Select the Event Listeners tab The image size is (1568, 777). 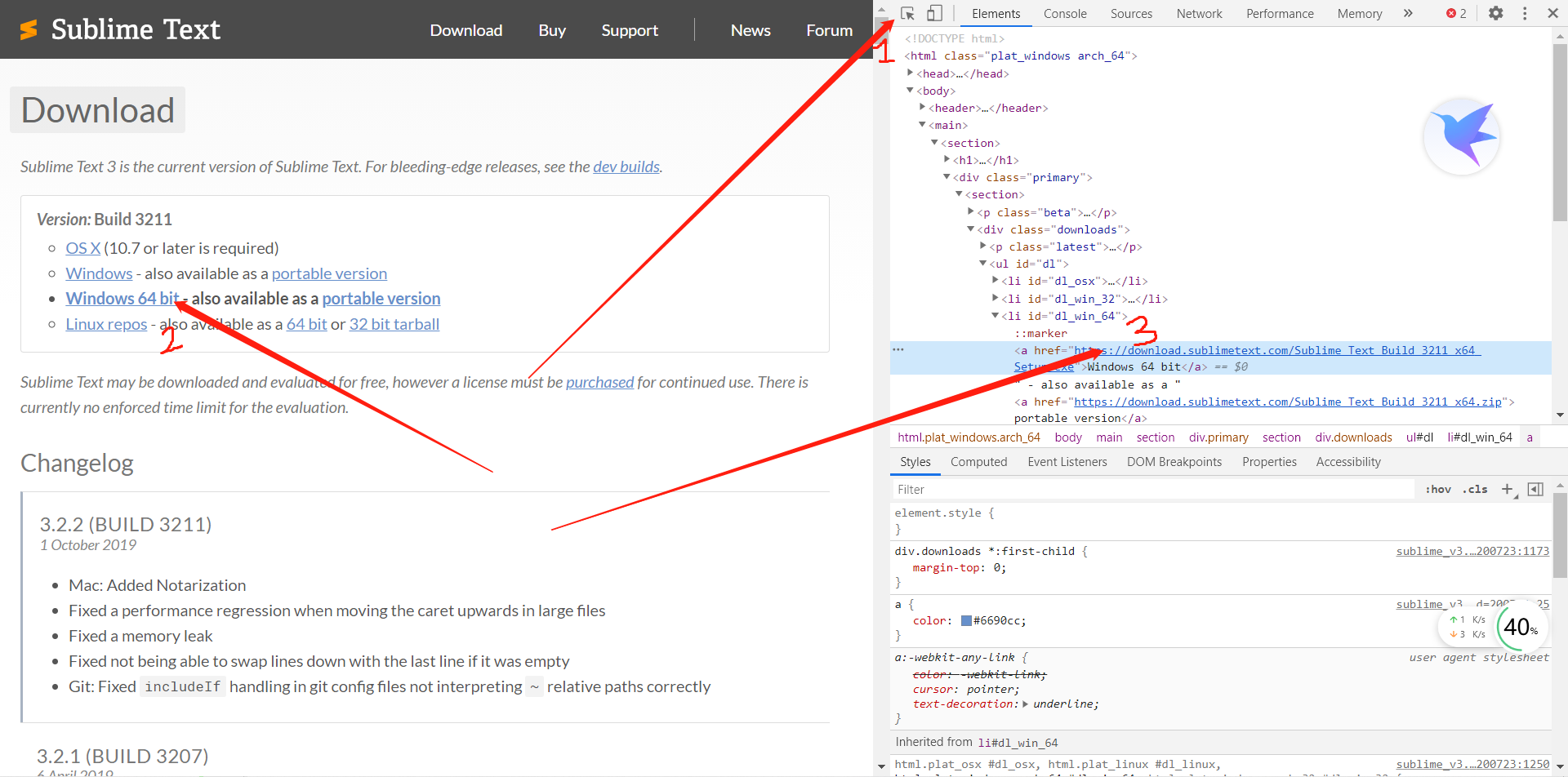coord(1067,462)
